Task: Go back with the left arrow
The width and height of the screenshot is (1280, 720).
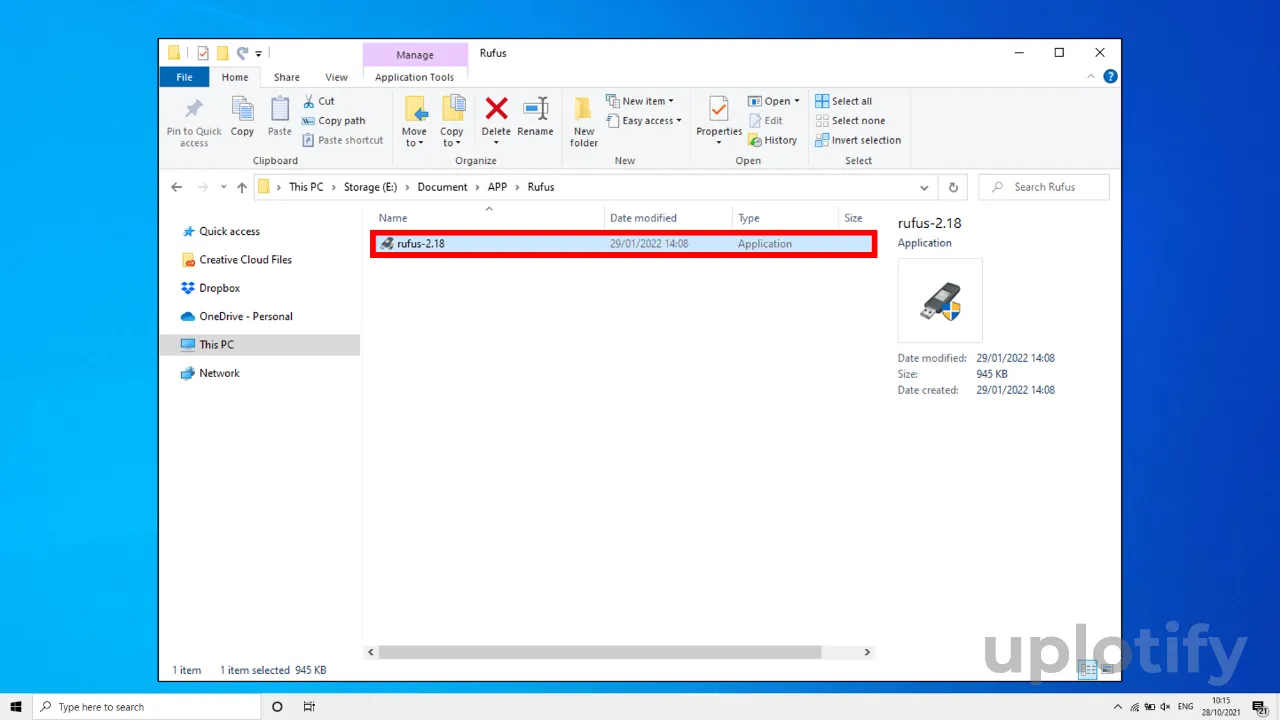Action: coord(177,187)
